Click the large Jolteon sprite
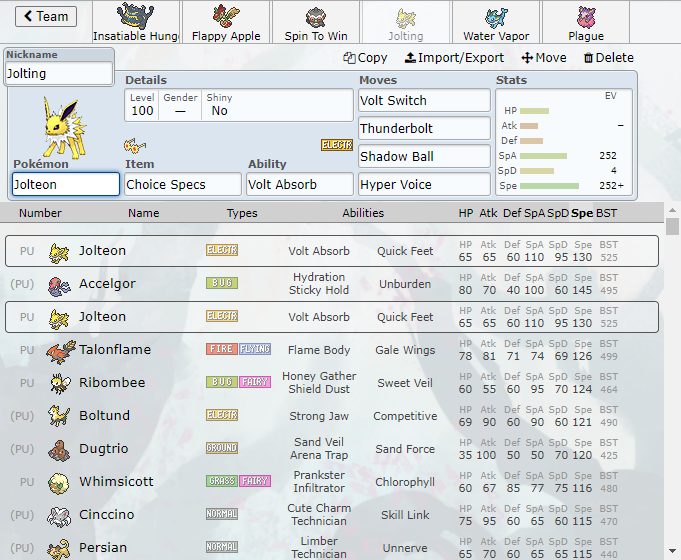The image size is (681, 560). point(65,127)
